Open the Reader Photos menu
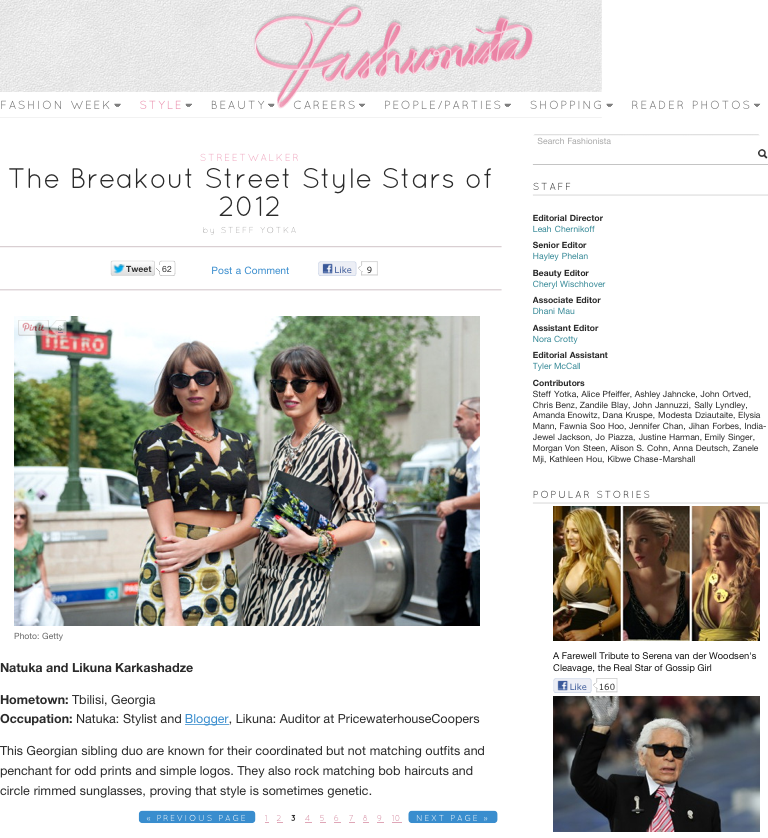Viewport: 768px width, 838px height. (696, 105)
